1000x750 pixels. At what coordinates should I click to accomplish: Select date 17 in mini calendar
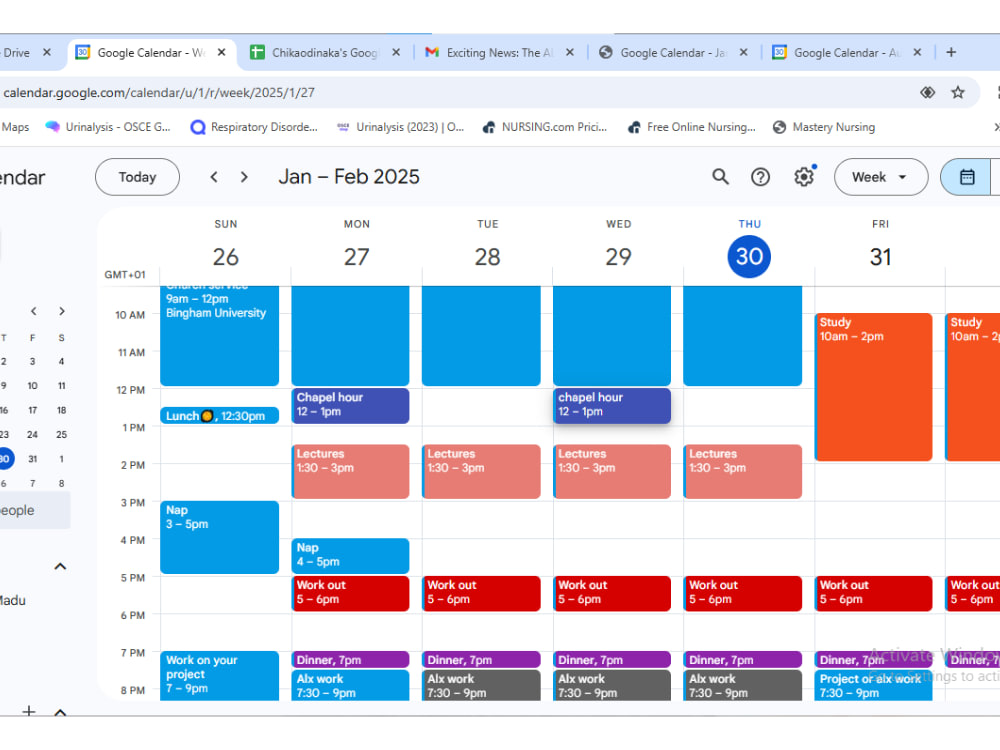click(33, 410)
